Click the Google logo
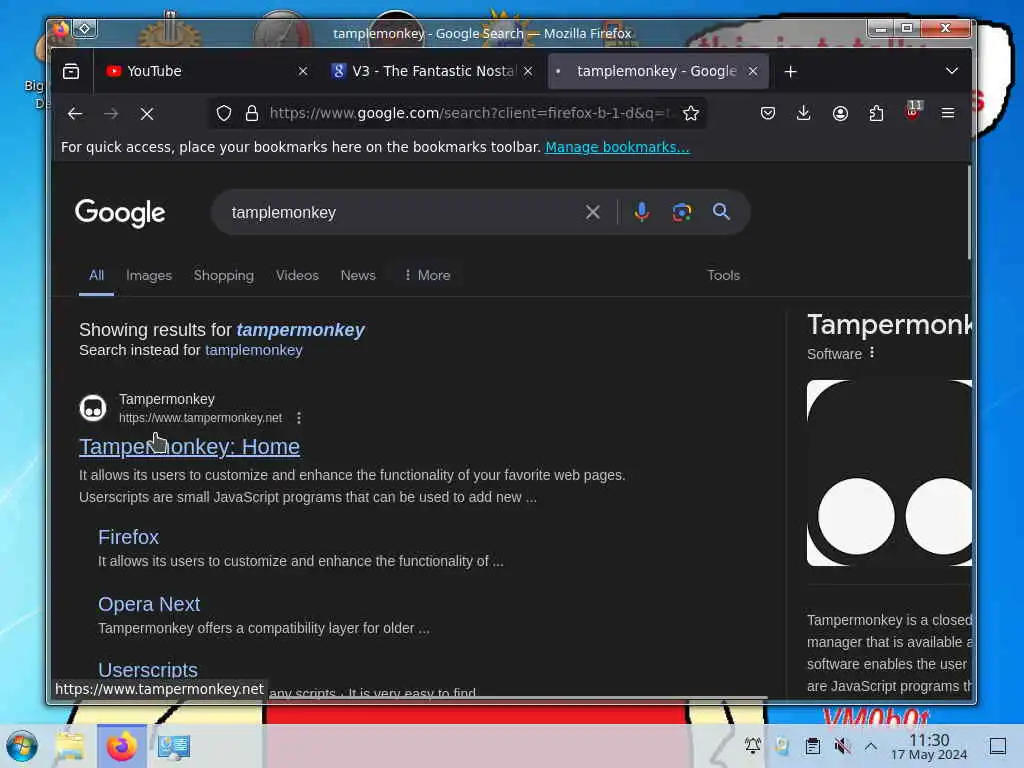Image resolution: width=1024 pixels, height=768 pixels. [x=120, y=212]
